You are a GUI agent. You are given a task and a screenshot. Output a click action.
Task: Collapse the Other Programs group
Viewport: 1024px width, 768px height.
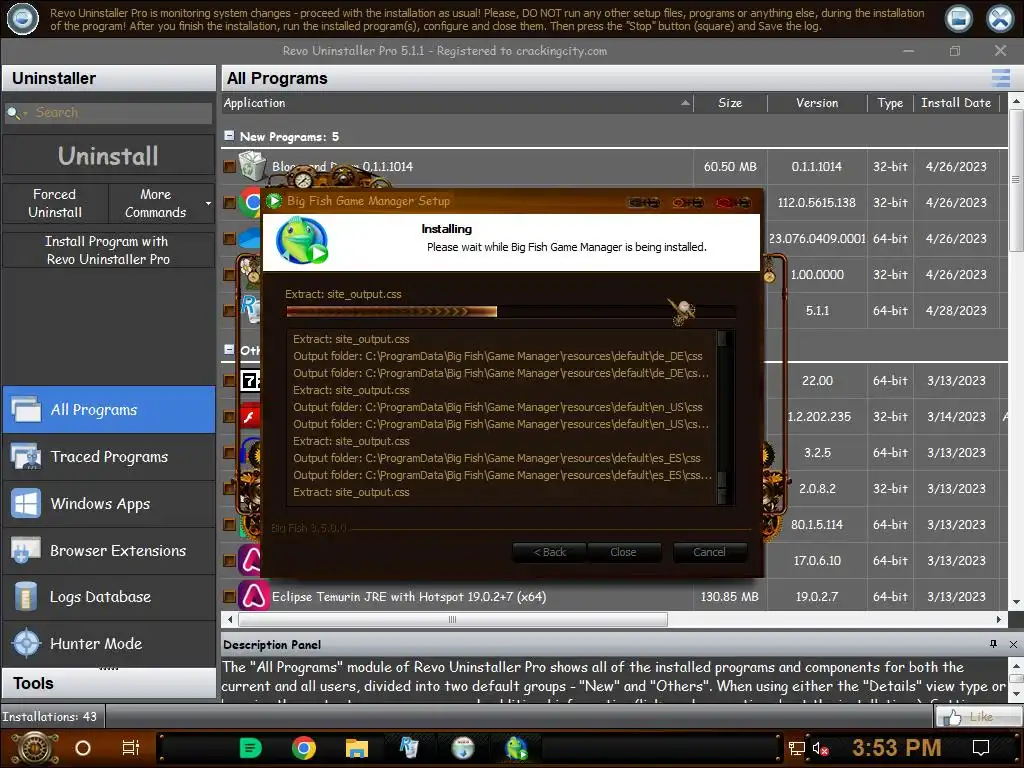(229, 349)
